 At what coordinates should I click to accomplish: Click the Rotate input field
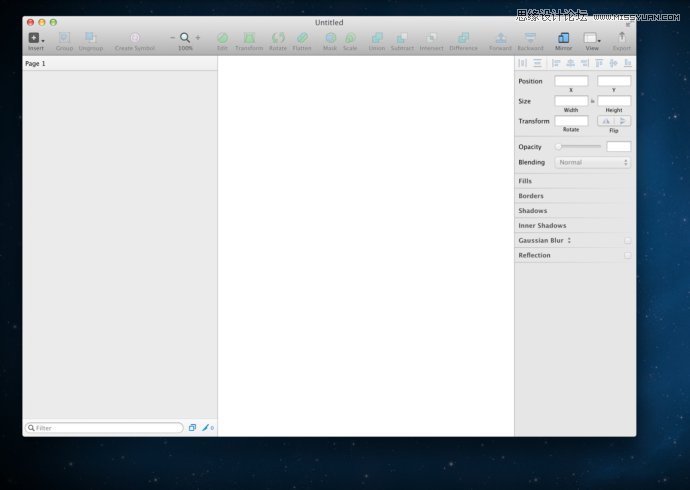(x=571, y=121)
